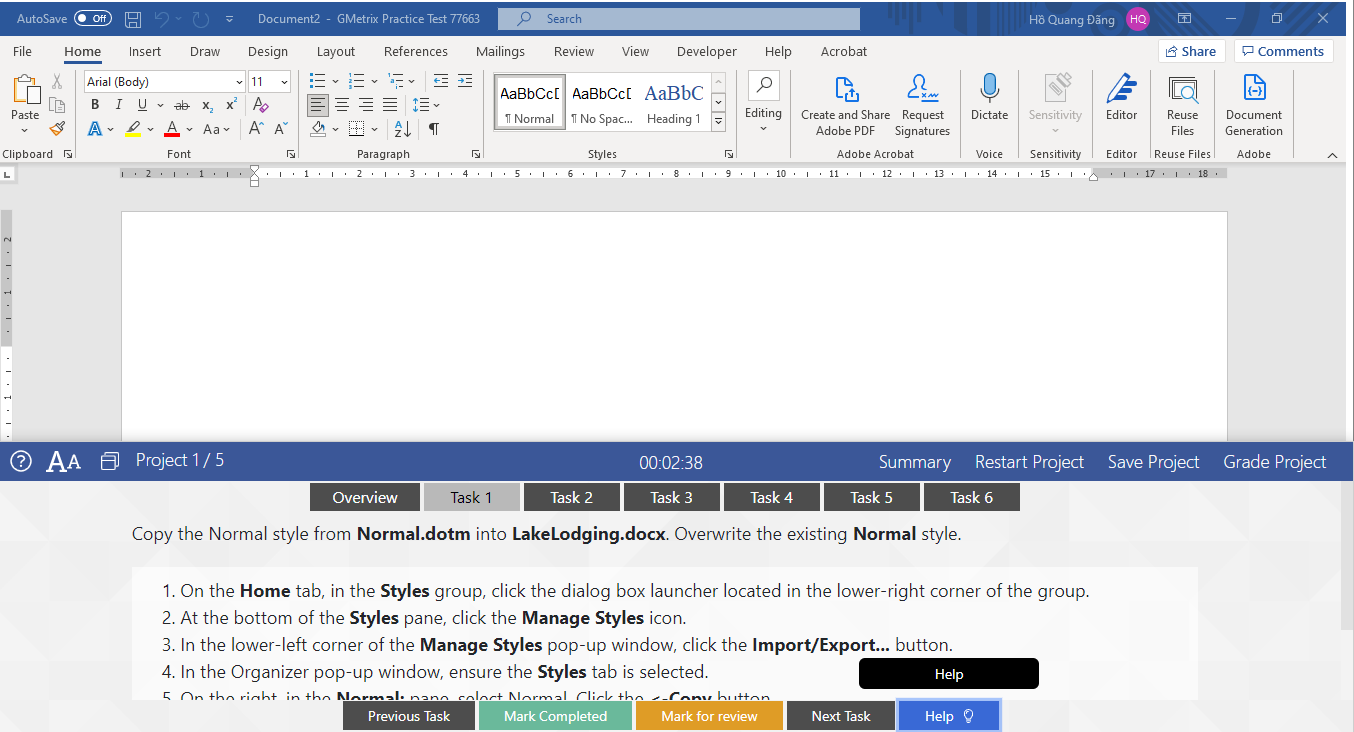Toggle Subscript formatting
1354x732 pixels.
click(207, 105)
